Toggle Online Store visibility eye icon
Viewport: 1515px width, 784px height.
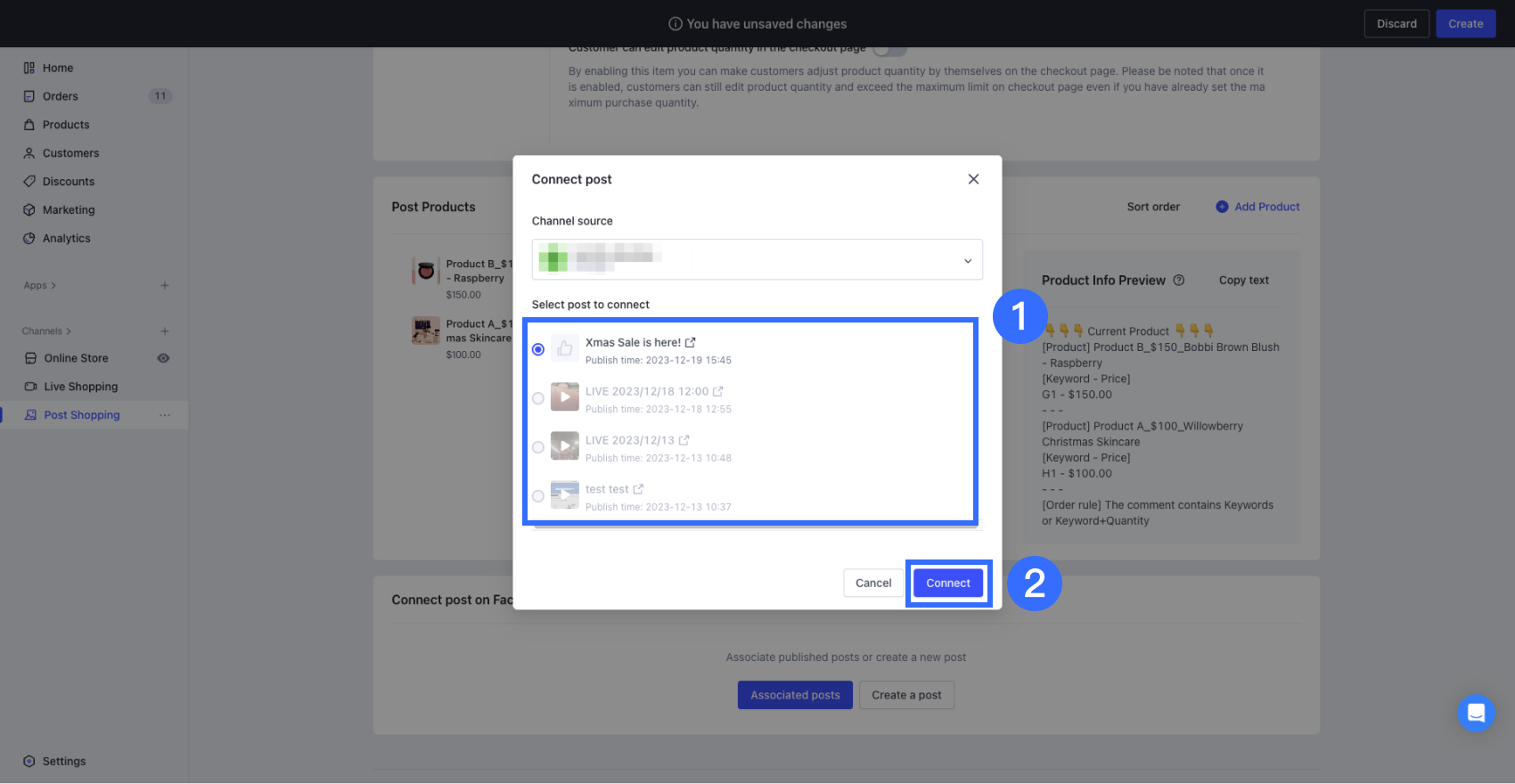pos(164,358)
